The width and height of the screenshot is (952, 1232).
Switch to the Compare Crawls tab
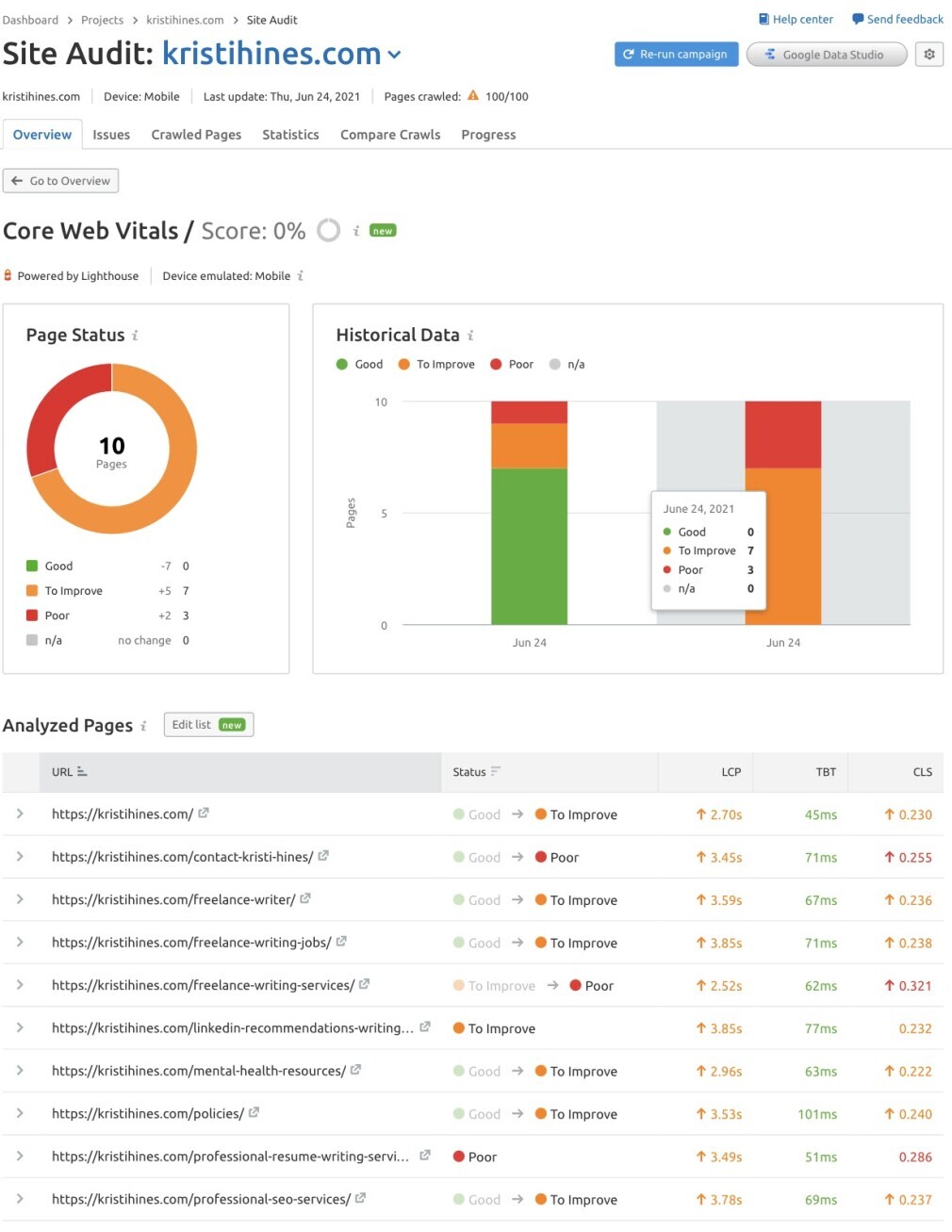pos(390,135)
